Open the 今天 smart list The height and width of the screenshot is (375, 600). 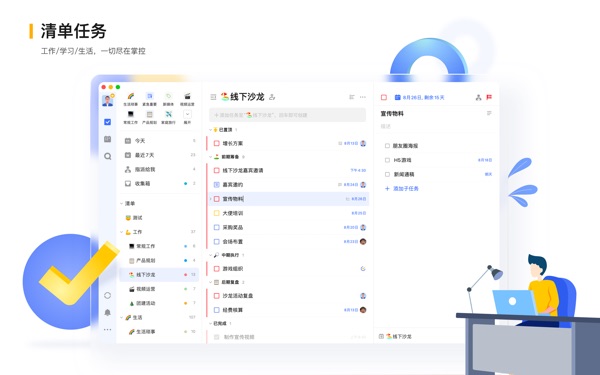point(160,141)
